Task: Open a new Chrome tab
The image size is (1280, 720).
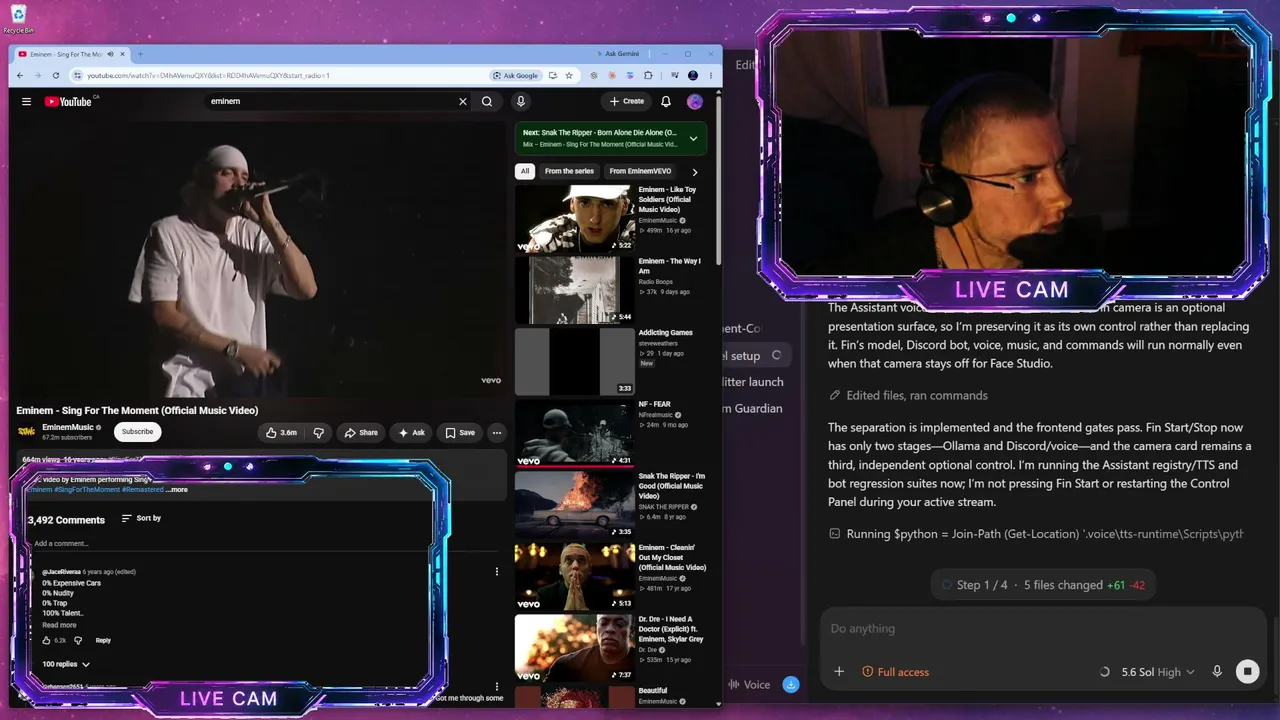Action: click(x=140, y=54)
